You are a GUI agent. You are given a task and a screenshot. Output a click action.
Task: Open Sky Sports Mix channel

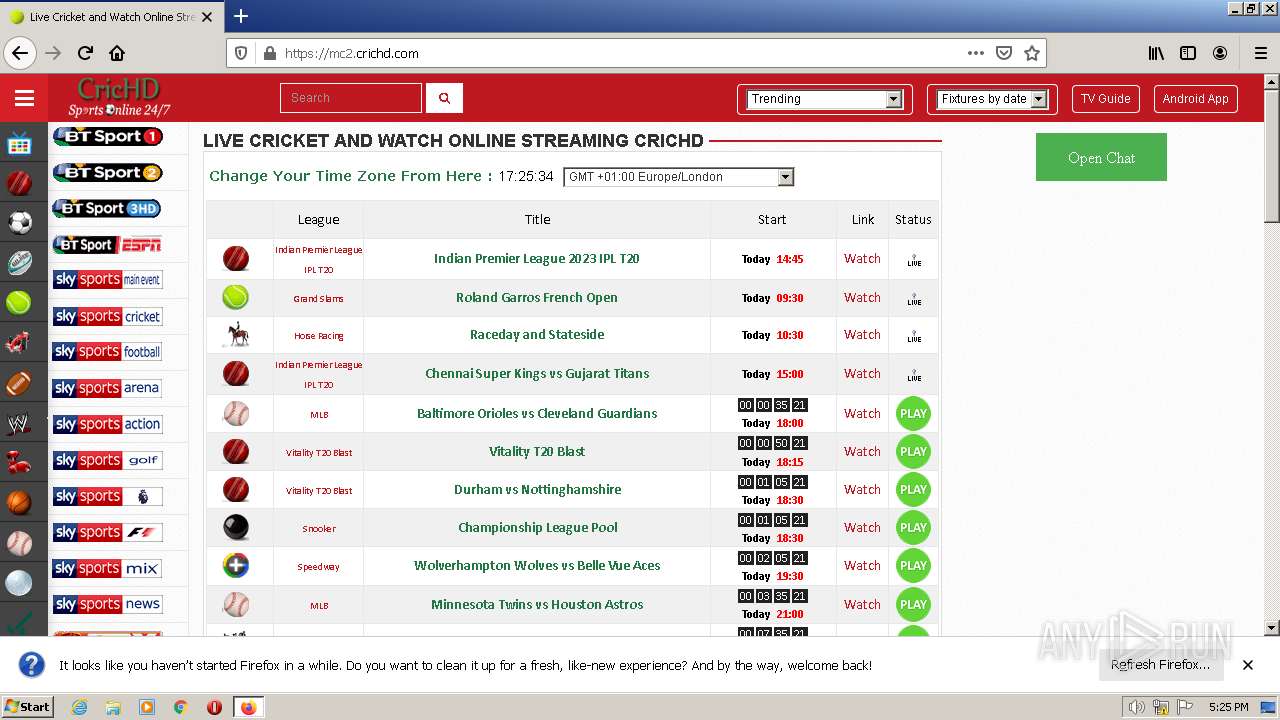click(x=107, y=568)
